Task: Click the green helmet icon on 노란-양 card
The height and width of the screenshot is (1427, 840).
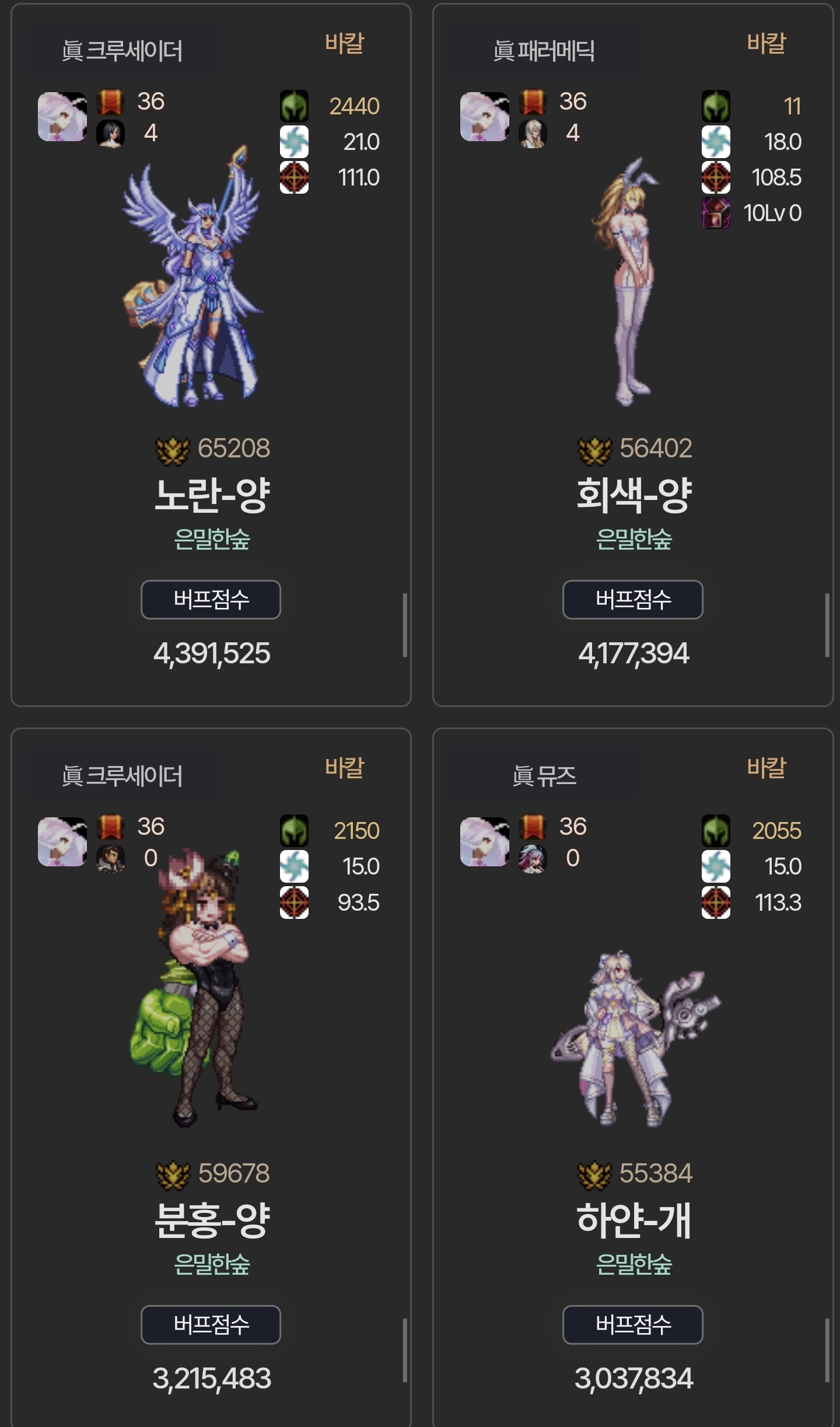Action: (x=294, y=106)
